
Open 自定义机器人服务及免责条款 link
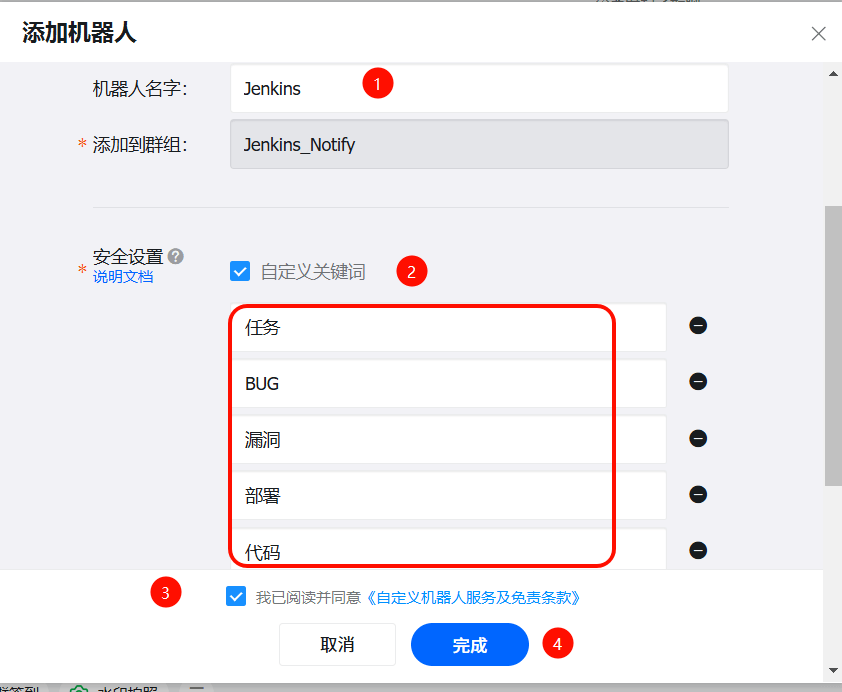pos(473,598)
